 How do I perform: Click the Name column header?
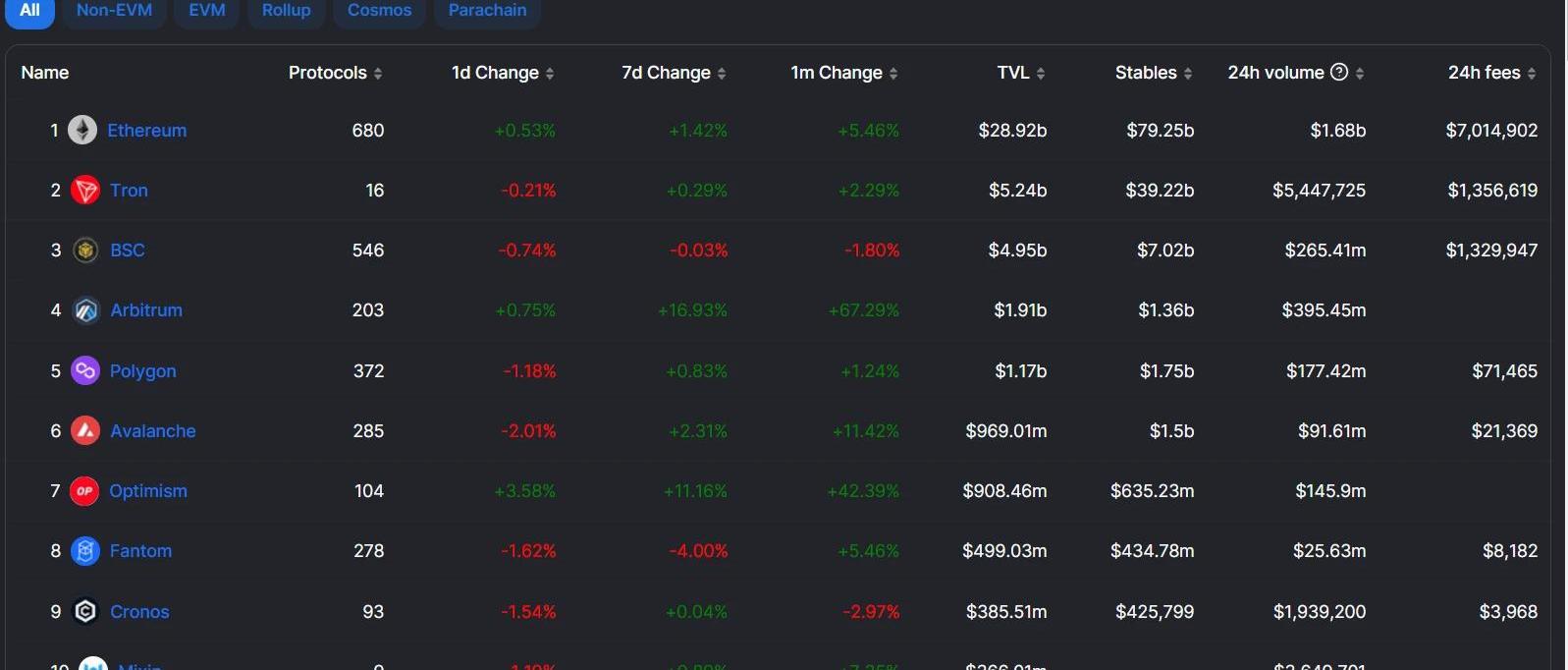[45, 73]
